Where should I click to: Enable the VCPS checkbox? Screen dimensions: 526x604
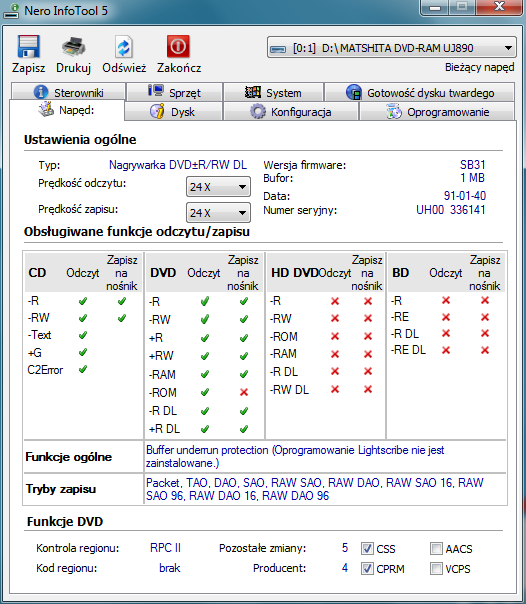coord(436,568)
